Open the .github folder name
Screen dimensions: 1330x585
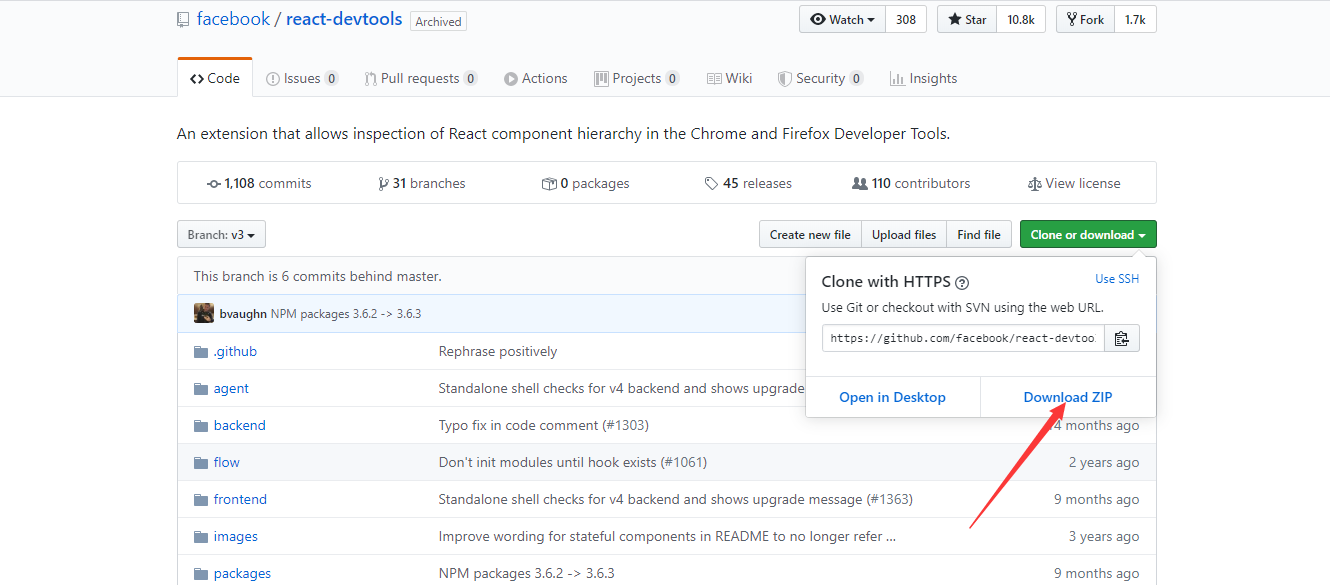[235, 352]
